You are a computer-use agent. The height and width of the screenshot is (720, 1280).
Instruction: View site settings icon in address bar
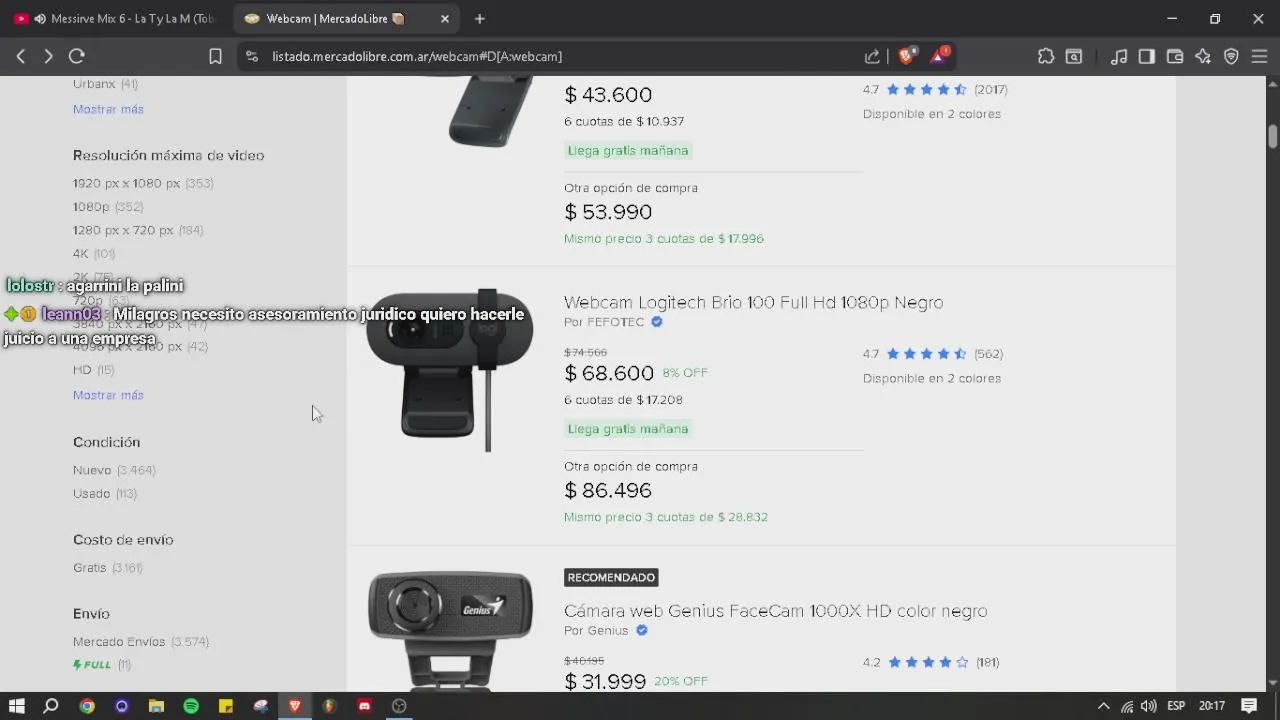pos(252,56)
